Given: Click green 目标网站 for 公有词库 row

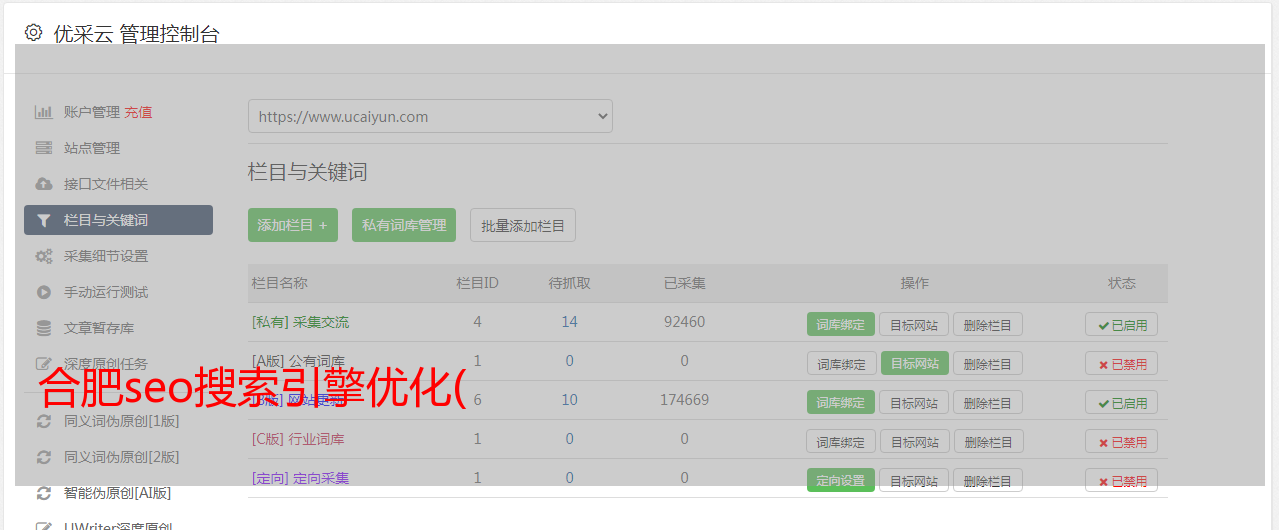Looking at the screenshot, I should pos(915,363).
